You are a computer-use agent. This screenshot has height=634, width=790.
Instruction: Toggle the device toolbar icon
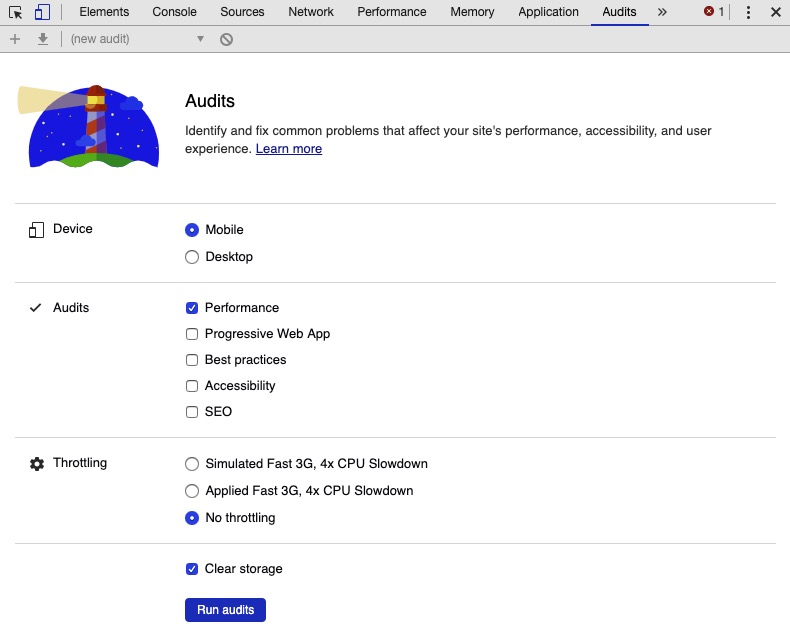click(42, 12)
